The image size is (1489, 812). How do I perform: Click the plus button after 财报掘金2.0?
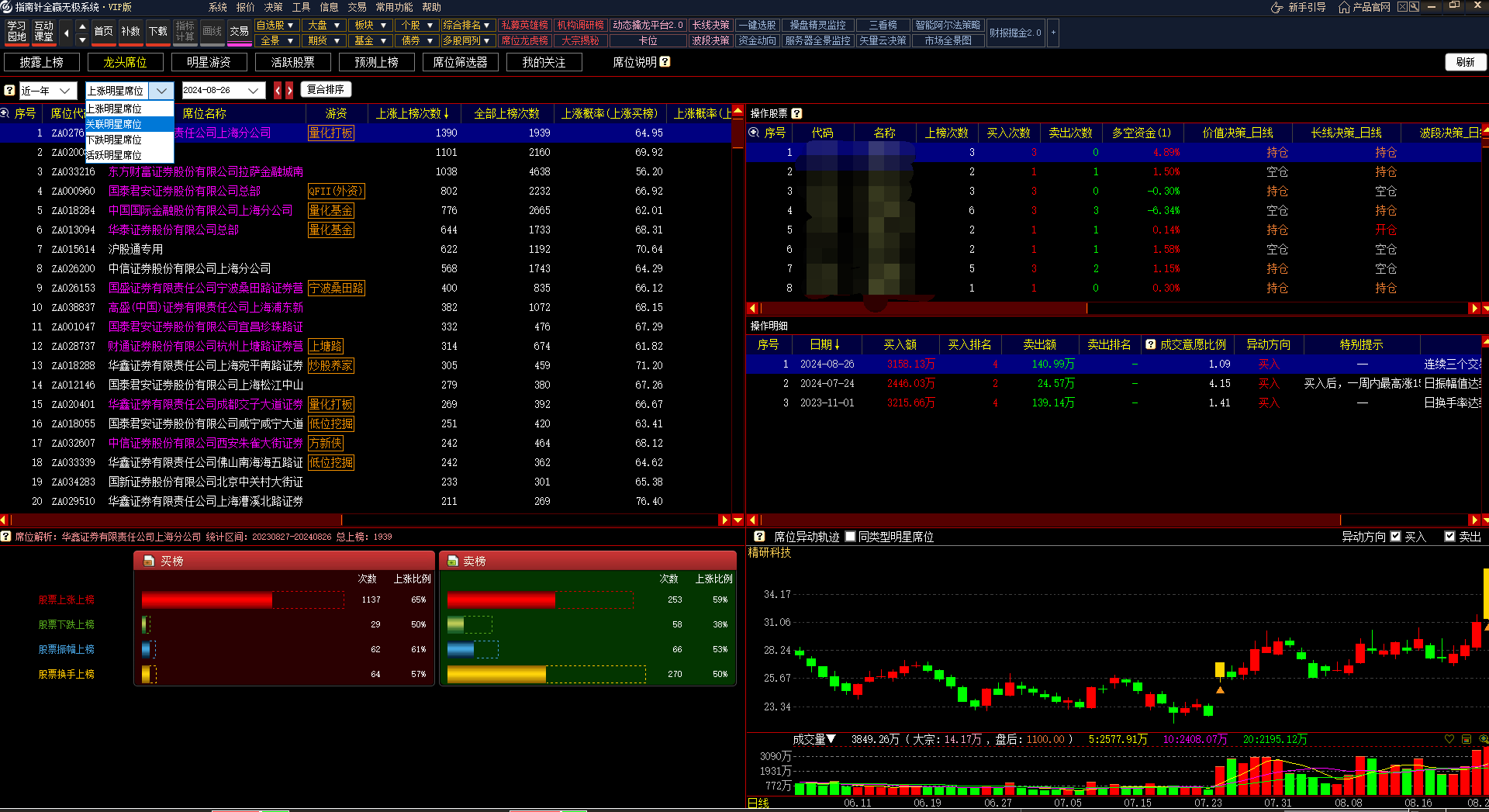1053,33
